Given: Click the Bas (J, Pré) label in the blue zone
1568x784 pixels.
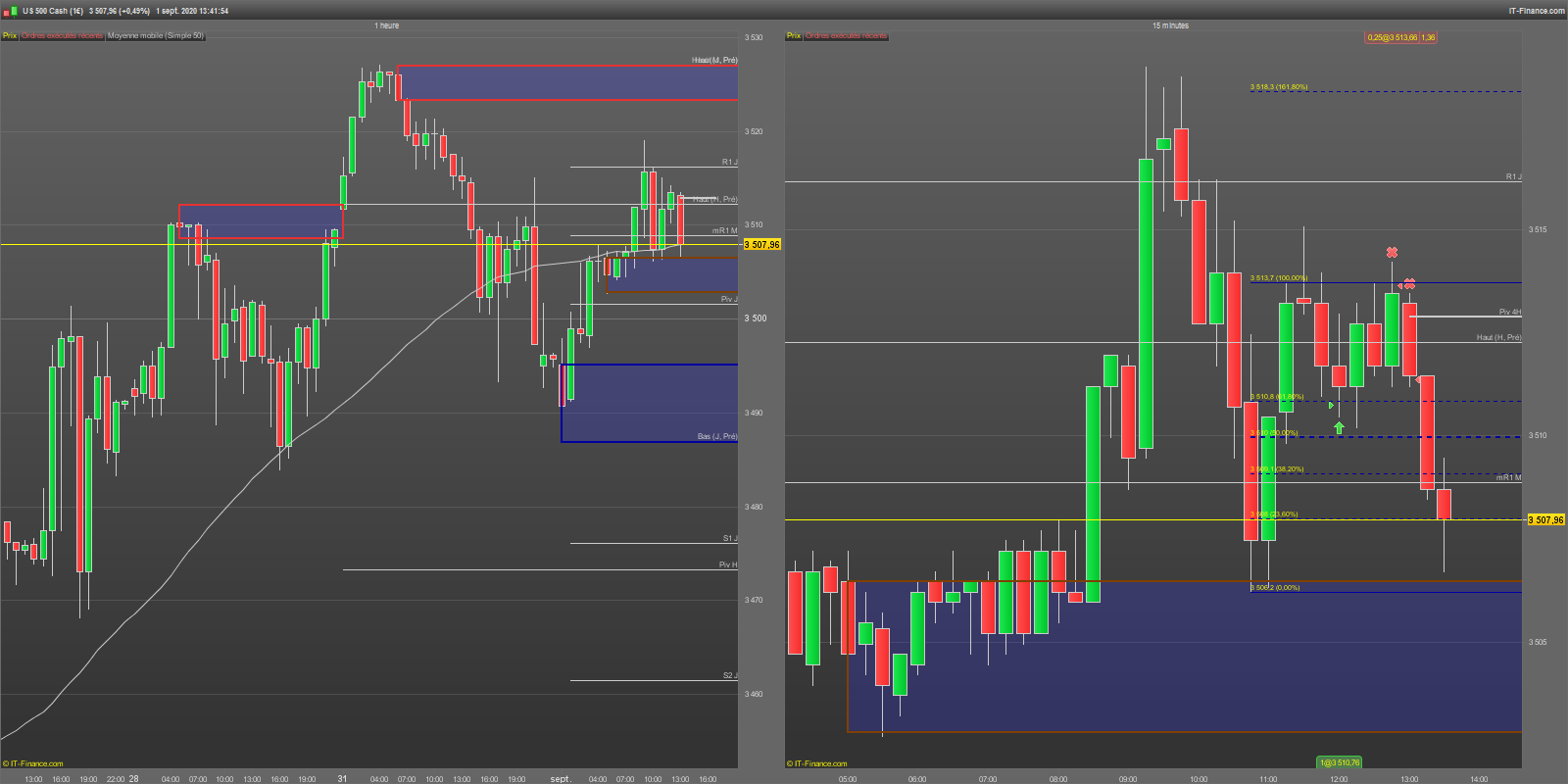Looking at the screenshot, I should click(x=717, y=436).
